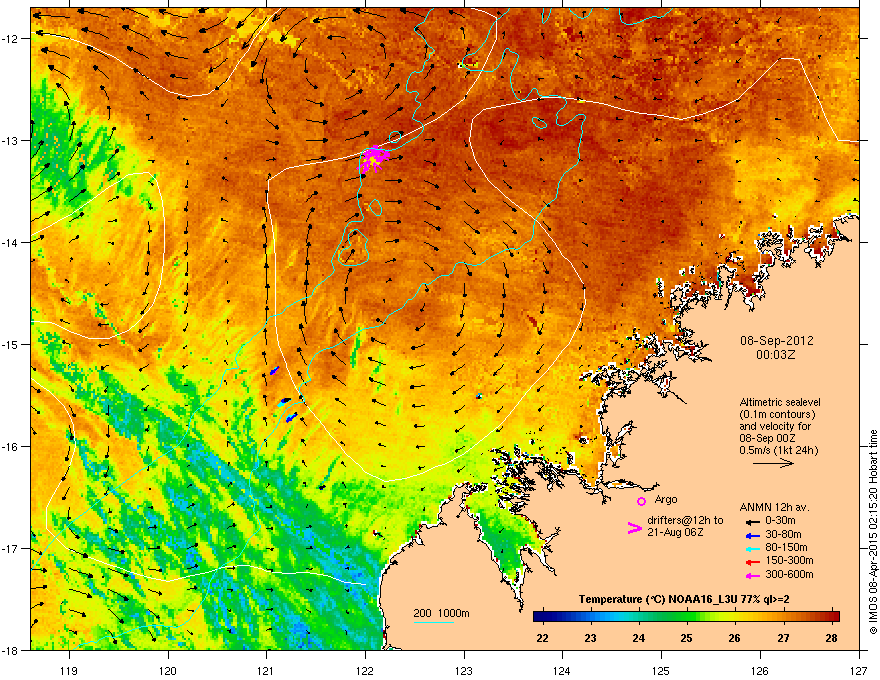
Task: Click the colorbar tick label 26
Action: (735, 638)
